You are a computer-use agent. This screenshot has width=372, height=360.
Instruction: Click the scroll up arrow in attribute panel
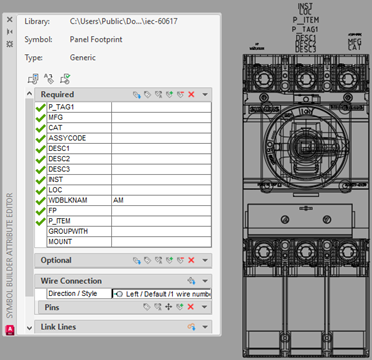29,94
